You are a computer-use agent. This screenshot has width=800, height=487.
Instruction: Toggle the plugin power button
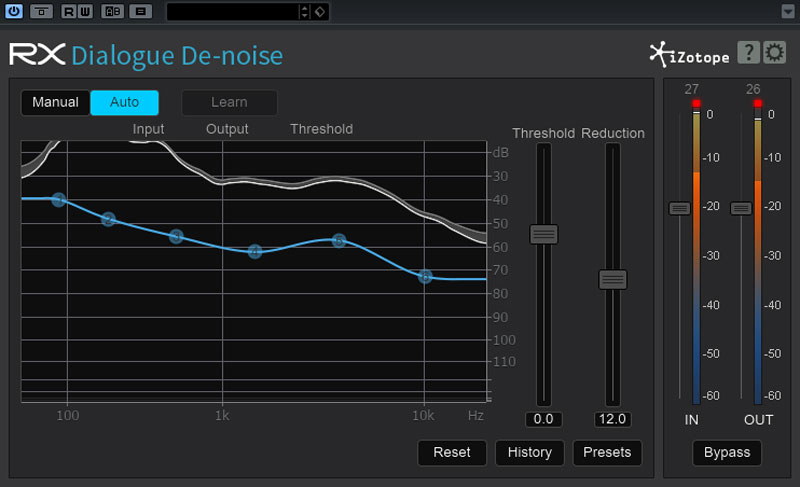coord(14,11)
